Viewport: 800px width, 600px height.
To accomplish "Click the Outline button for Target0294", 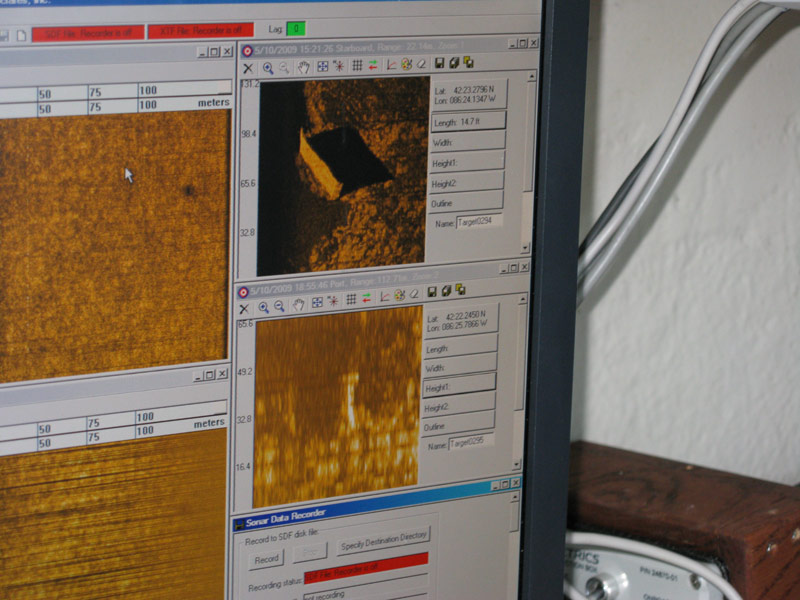I will [x=467, y=202].
